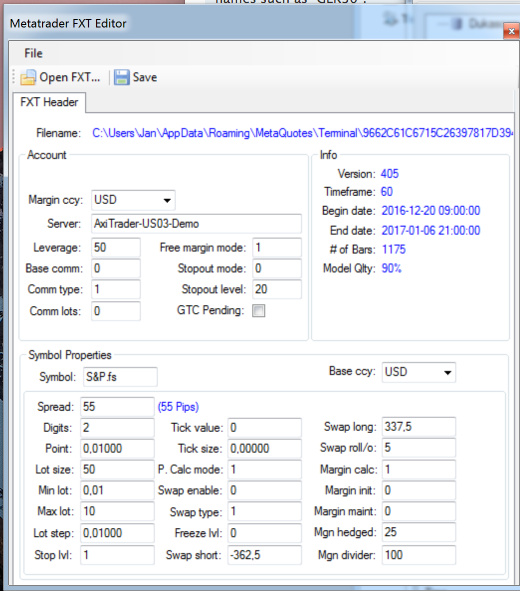
Task: Click the Swap long field
Action: (x=419, y=427)
